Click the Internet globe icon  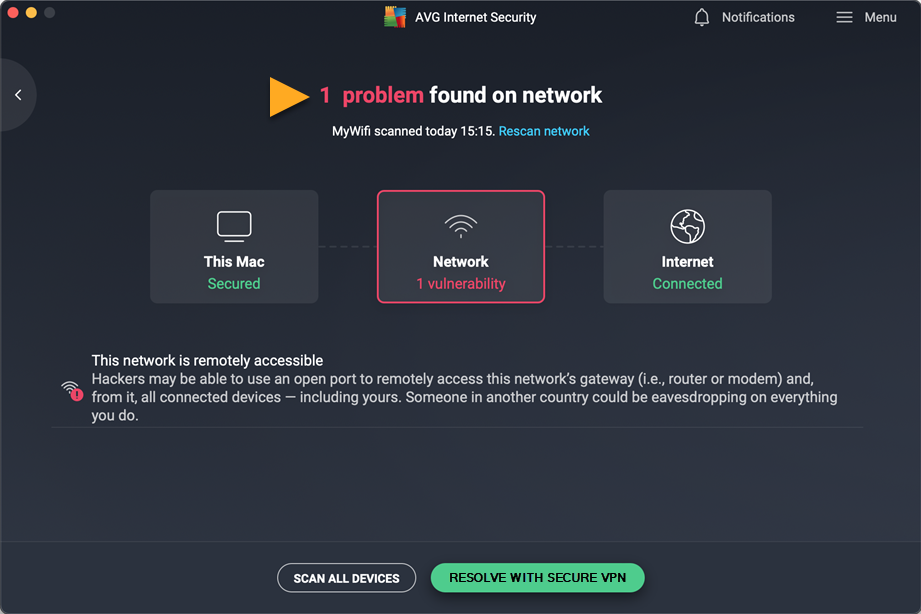click(x=687, y=226)
